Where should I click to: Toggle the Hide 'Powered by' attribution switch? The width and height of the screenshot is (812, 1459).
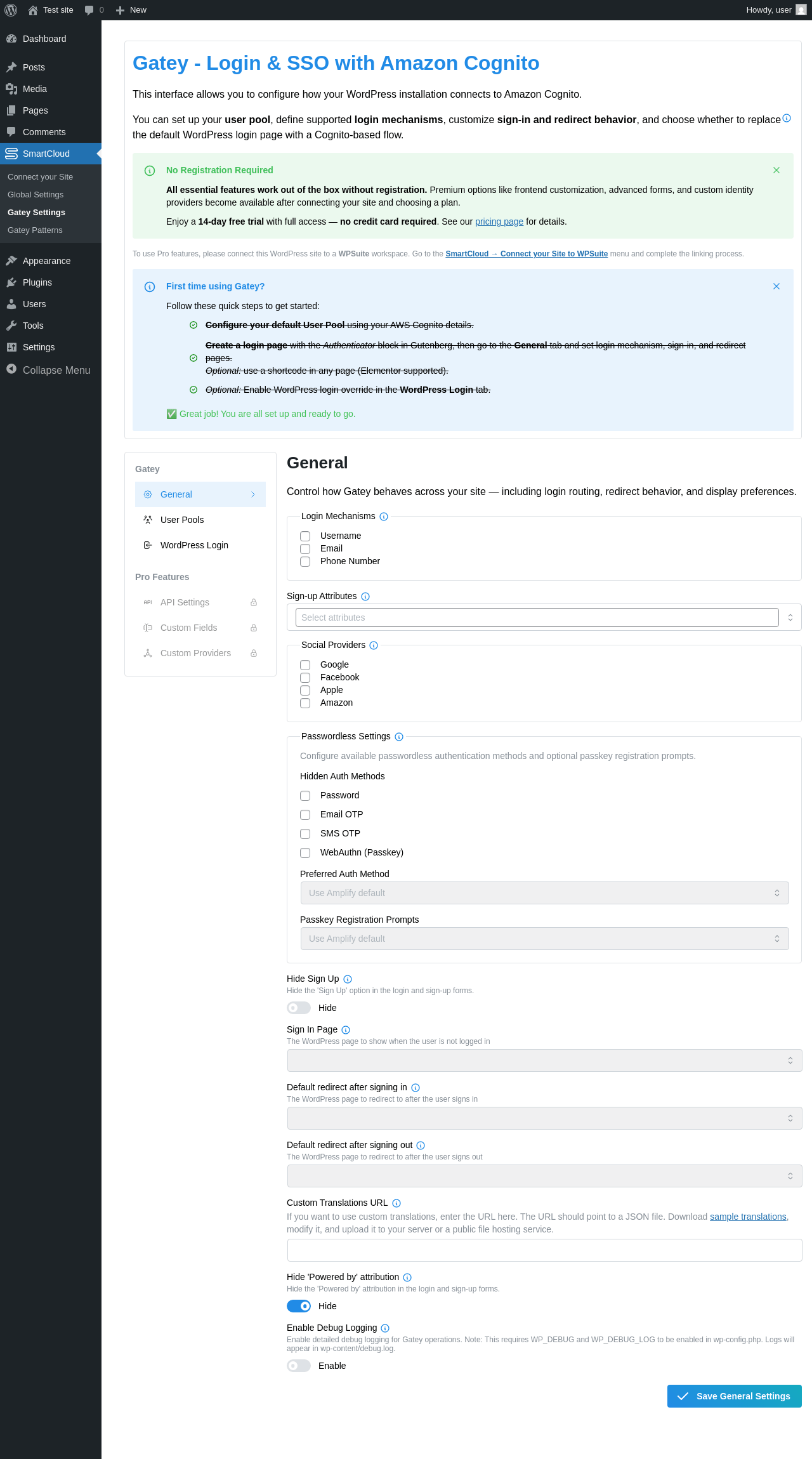point(299,1306)
